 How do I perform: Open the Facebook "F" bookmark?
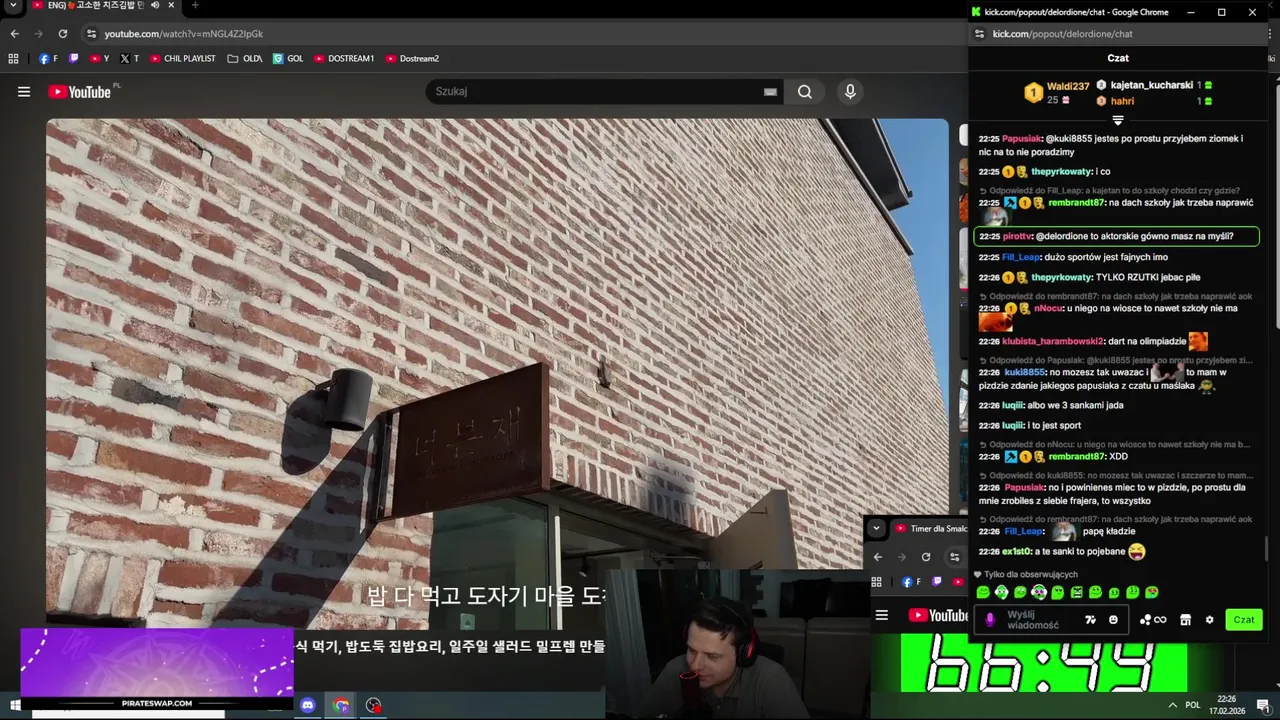(x=48, y=59)
